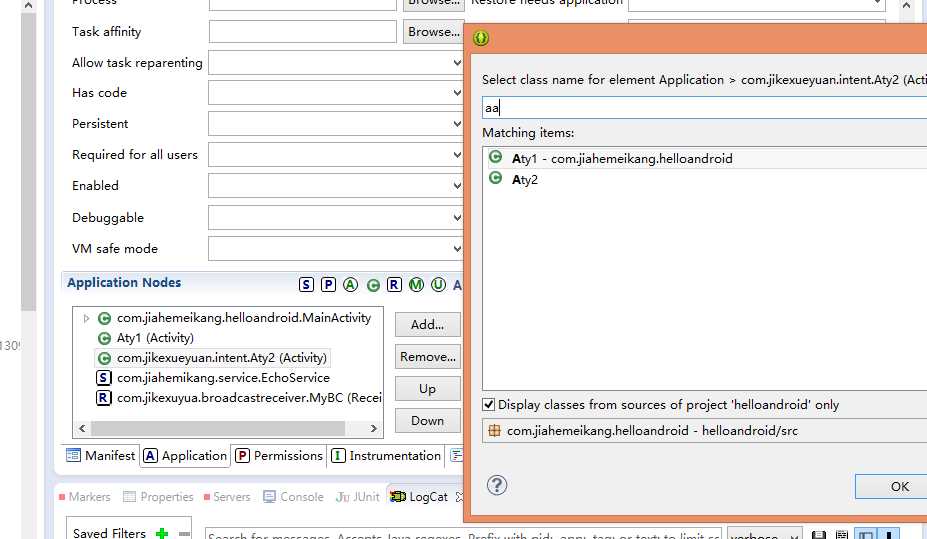The width and height of the screenshot is (927, 539).
Task: Toggle 'Display classes from sources of project' checkbox
Action: pyautogui.click(x=488, y=405)
